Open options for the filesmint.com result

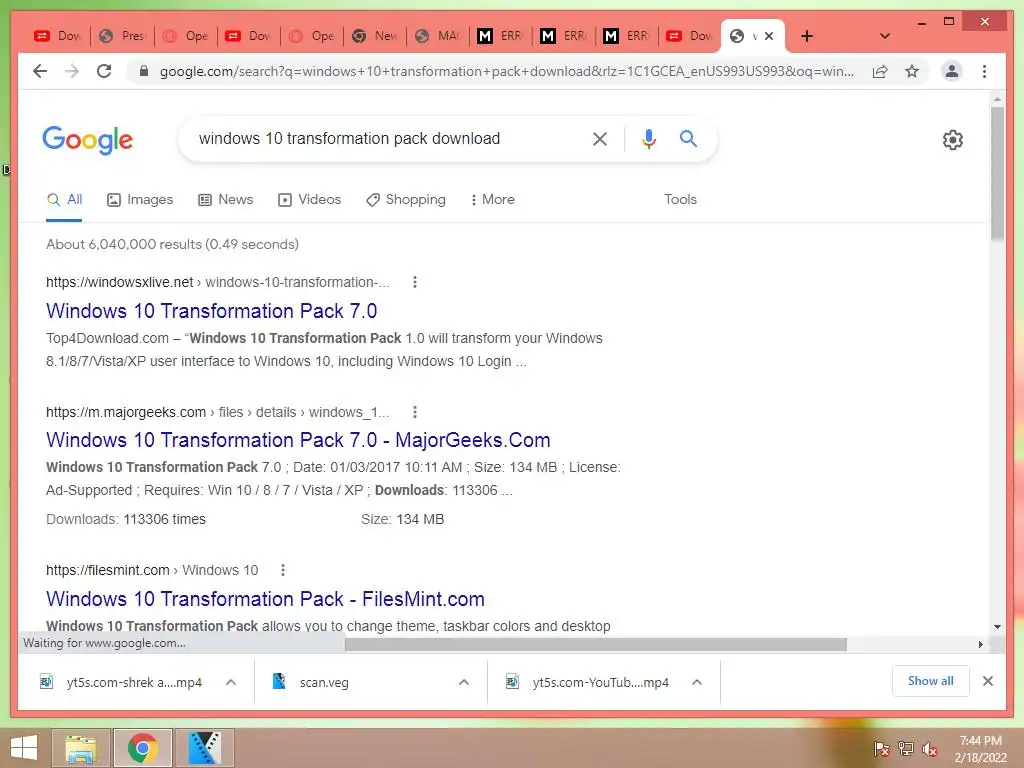click(x=283, y=570)
